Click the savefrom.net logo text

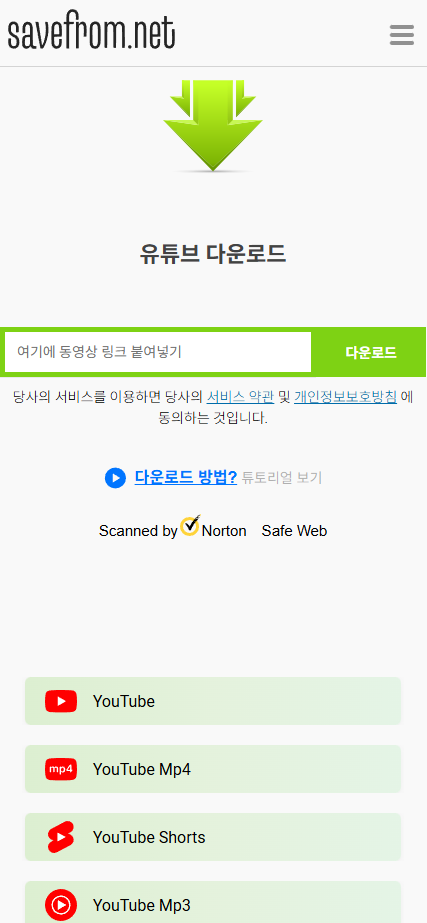pos(91,32)
